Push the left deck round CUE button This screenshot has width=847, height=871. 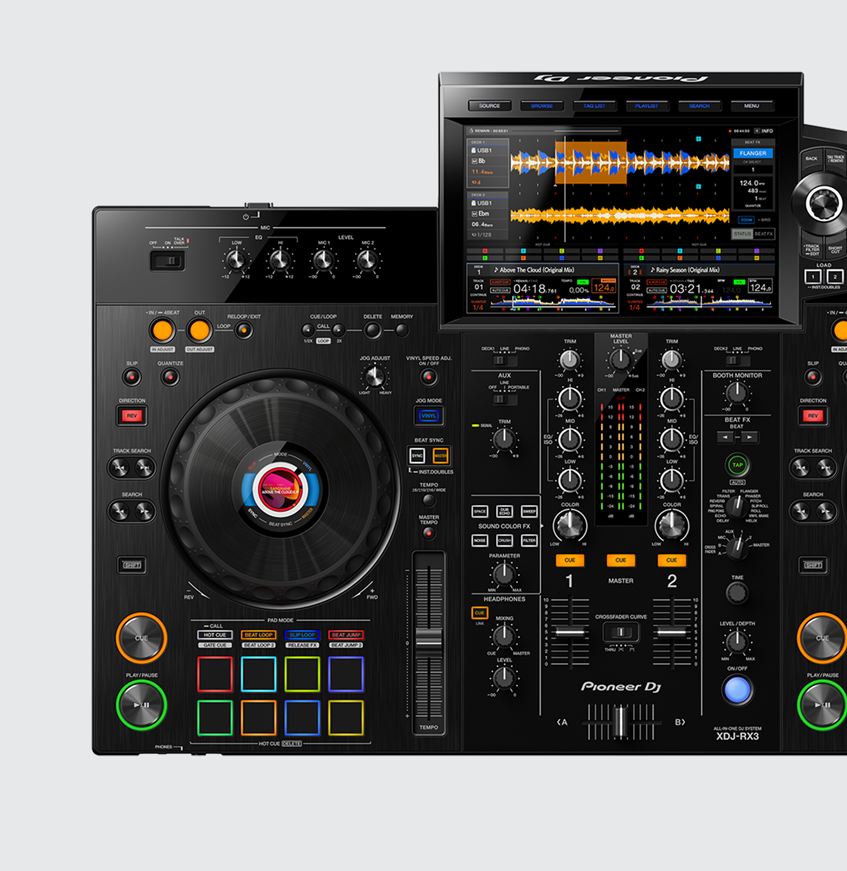(x=142, y=638)
